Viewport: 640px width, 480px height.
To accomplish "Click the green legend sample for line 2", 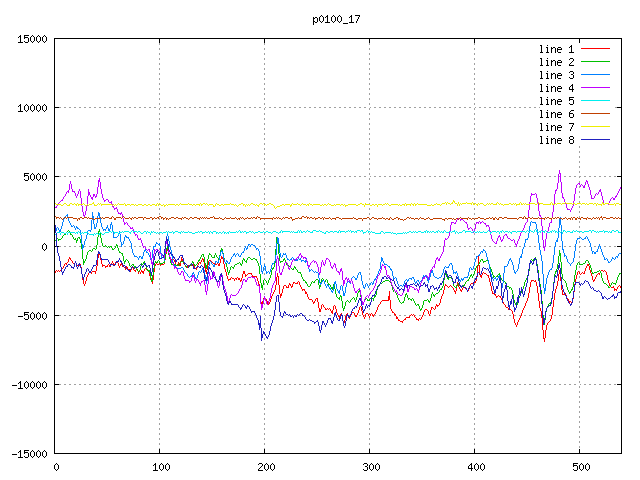I will pyautogui.click(x=595, y=62).
